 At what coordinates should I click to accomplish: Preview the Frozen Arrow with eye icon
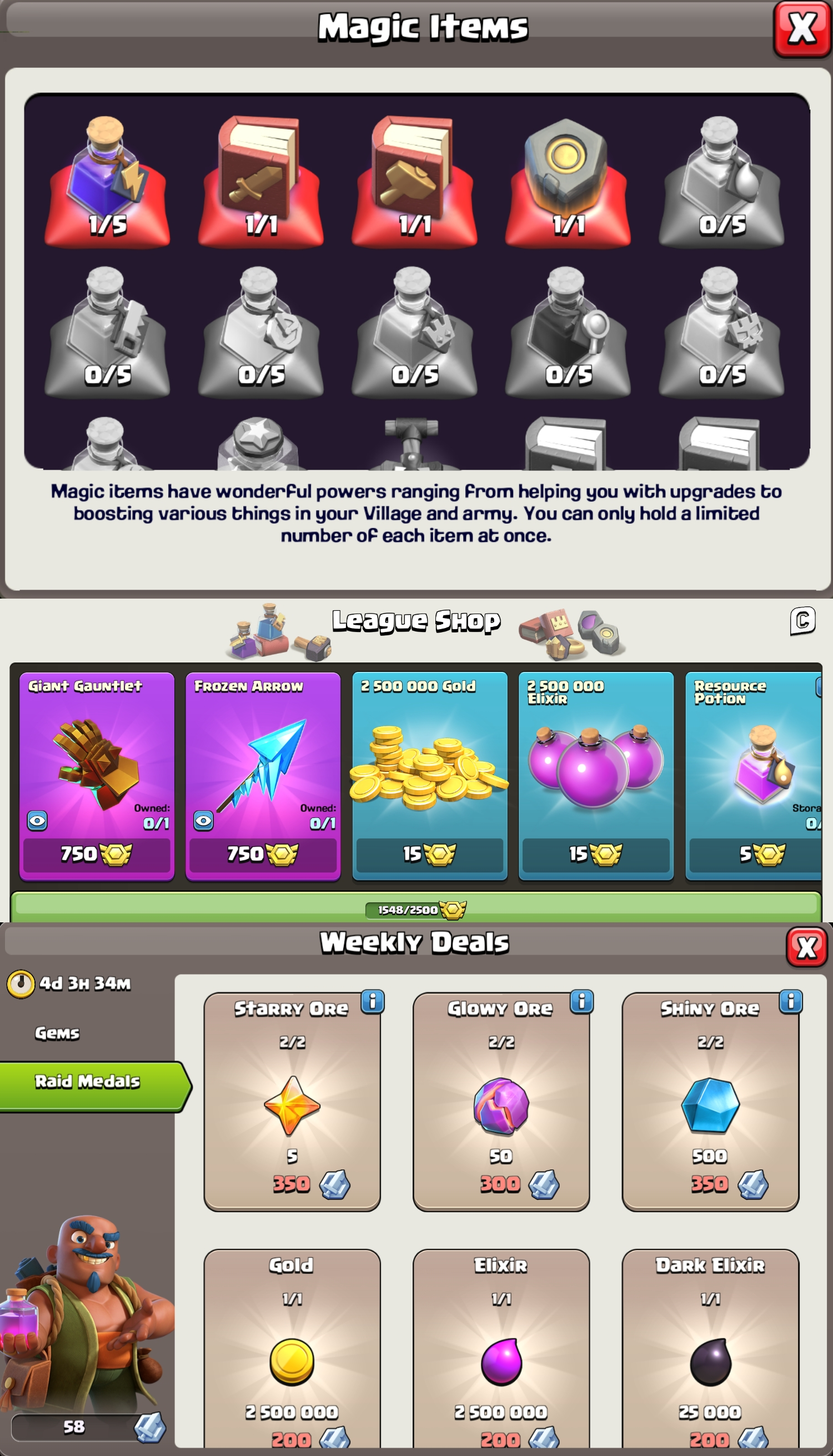204,821
